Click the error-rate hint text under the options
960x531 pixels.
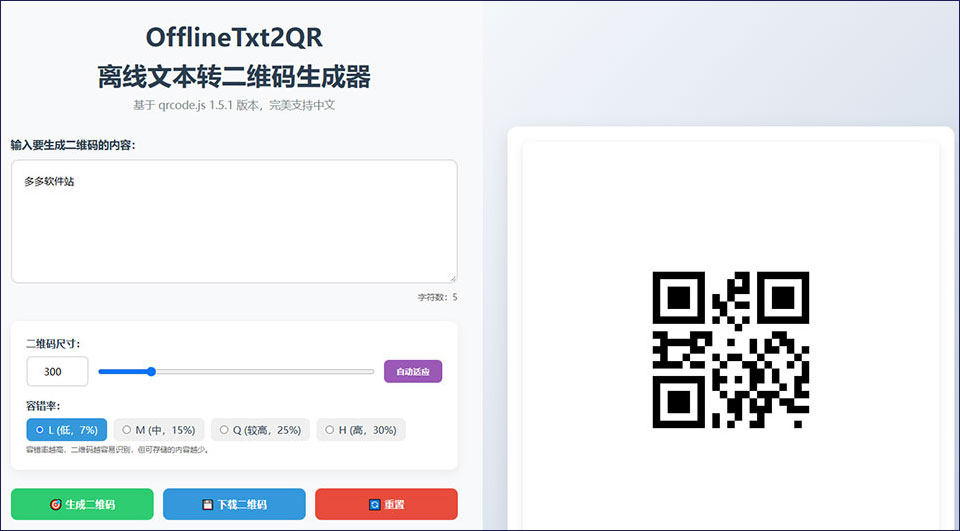[118, 450]
